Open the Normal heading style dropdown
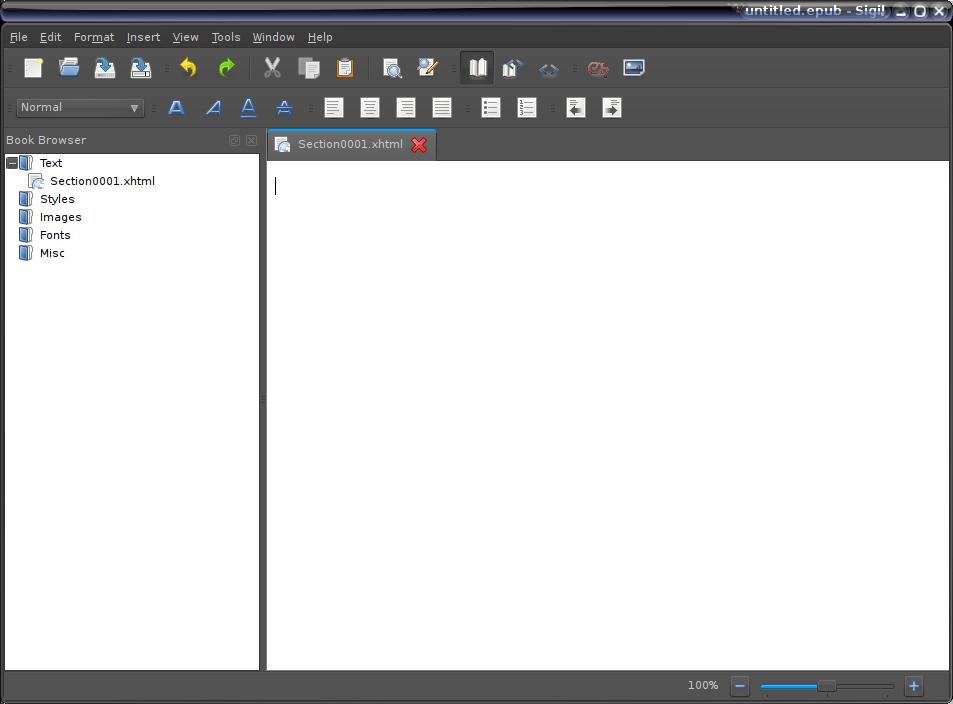Viewport: 953px width, 704px height. click(80, 108)
